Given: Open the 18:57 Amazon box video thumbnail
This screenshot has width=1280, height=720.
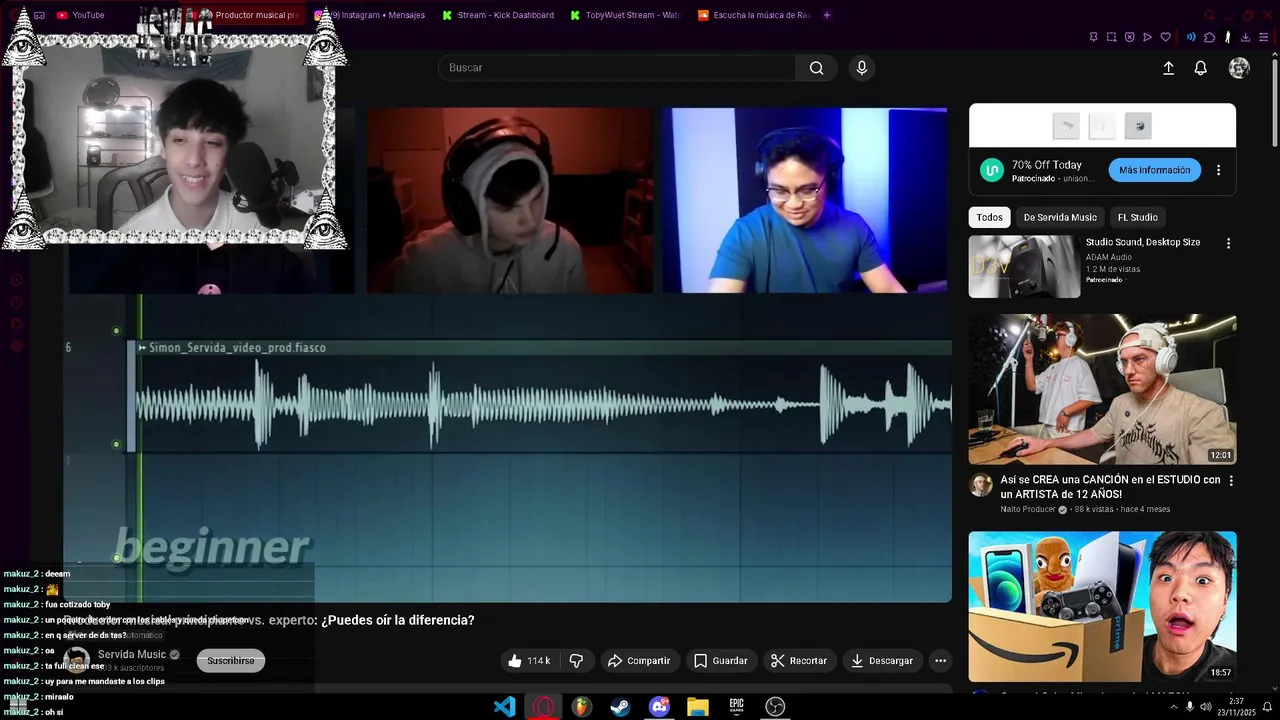Looking at the screenshot, I should coord(1102,606).
